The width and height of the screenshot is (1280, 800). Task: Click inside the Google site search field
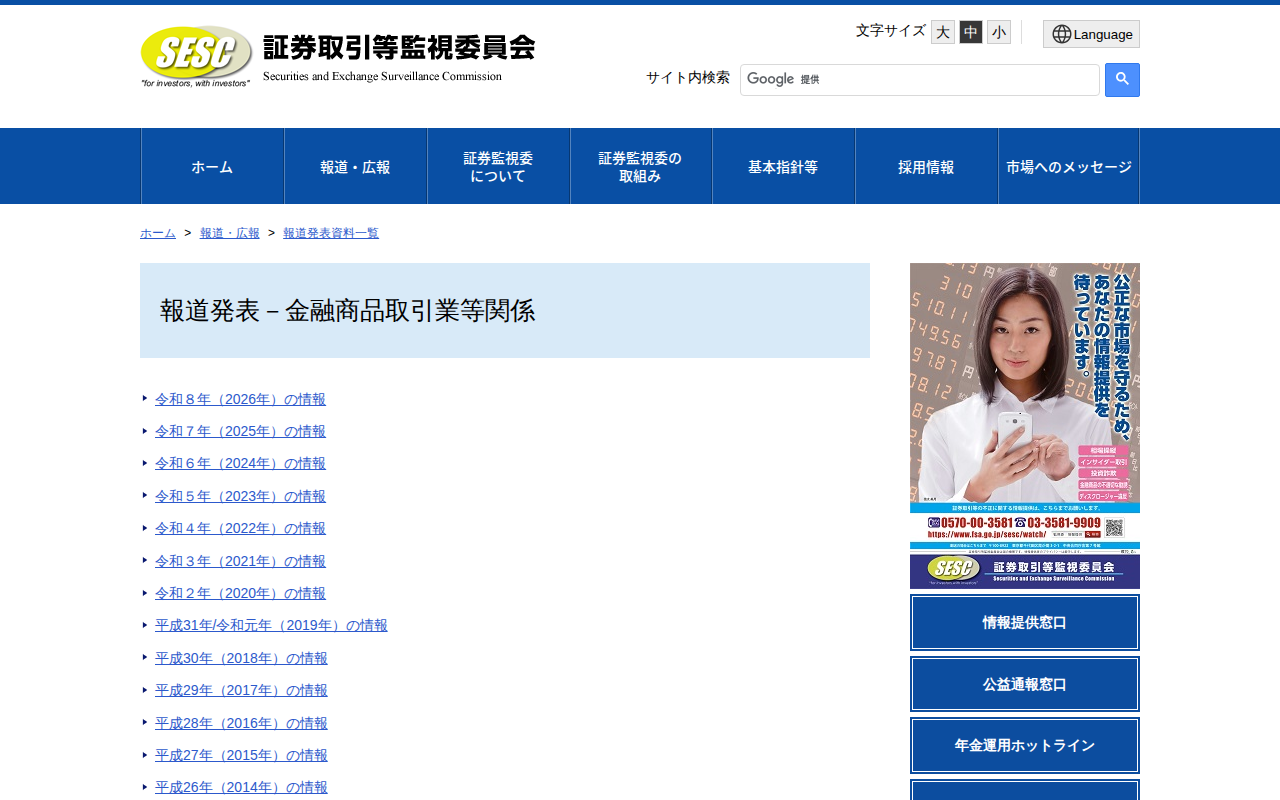coord(920,80)
